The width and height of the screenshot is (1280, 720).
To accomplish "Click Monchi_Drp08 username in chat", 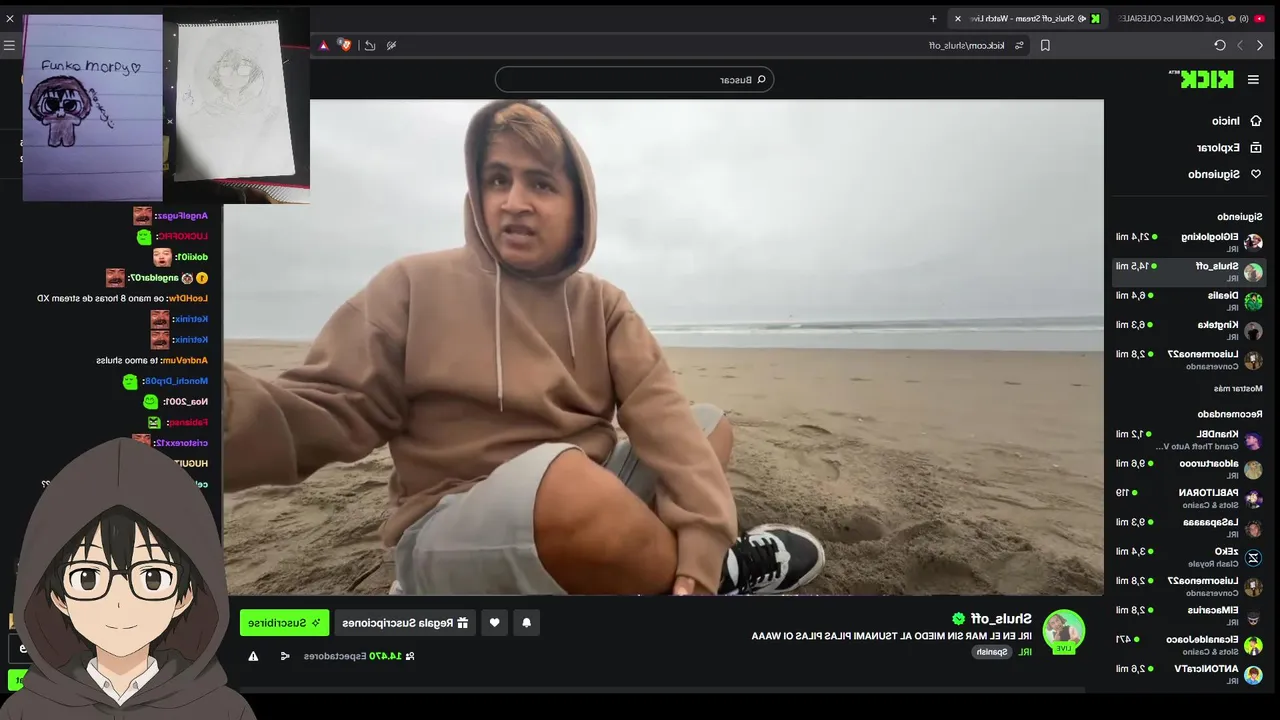I will pyautogui.click(x=175, y=381).
